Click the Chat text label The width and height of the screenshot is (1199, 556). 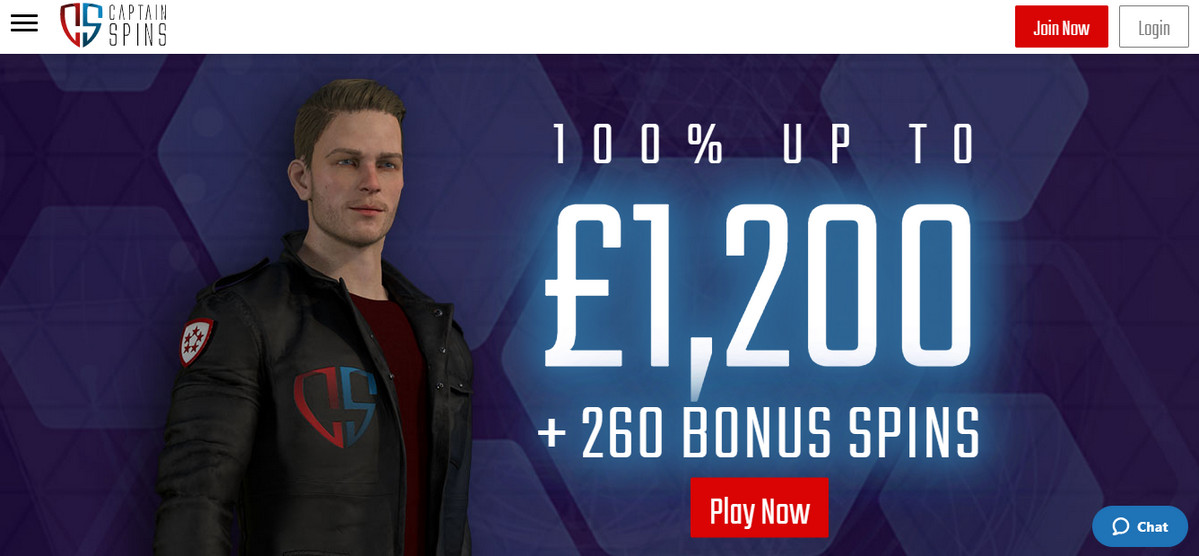pyautogui.click(x=1152, y=526)
